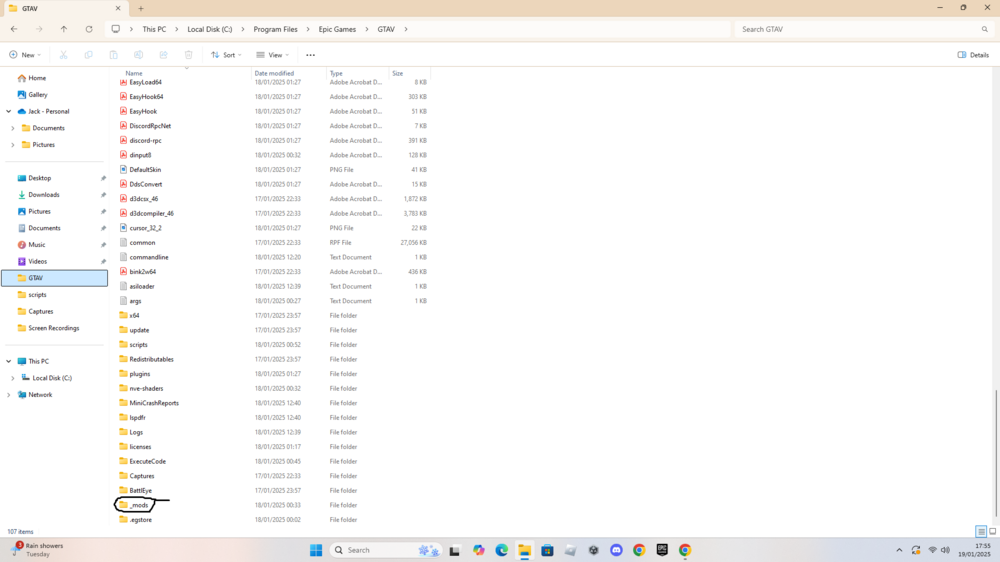Click the Back navigation arrow

[14, 29]
